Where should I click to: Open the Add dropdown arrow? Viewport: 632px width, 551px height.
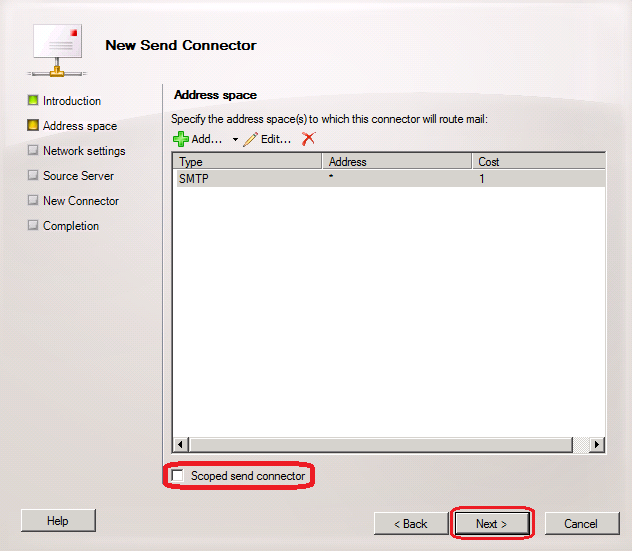click(x=236, y=140)
